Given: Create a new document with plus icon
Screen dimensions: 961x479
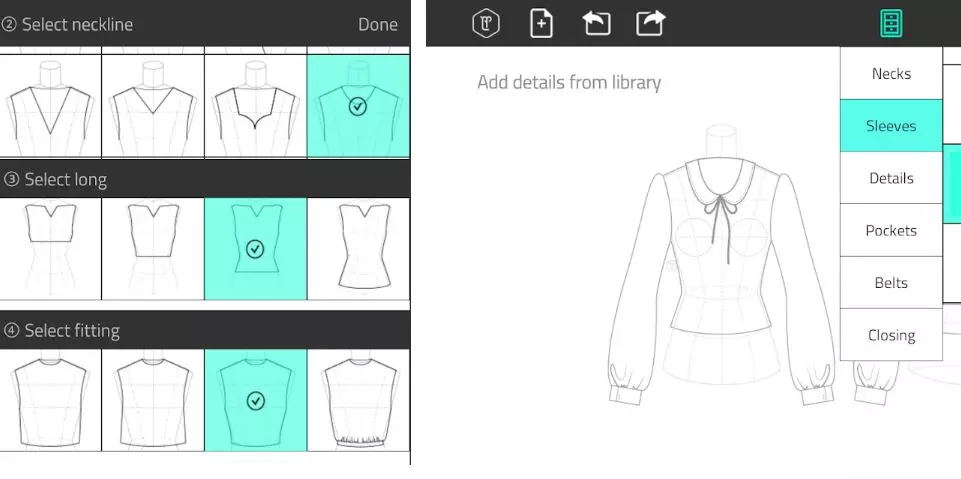Looking at the screenshot, I should pos(541,23).
